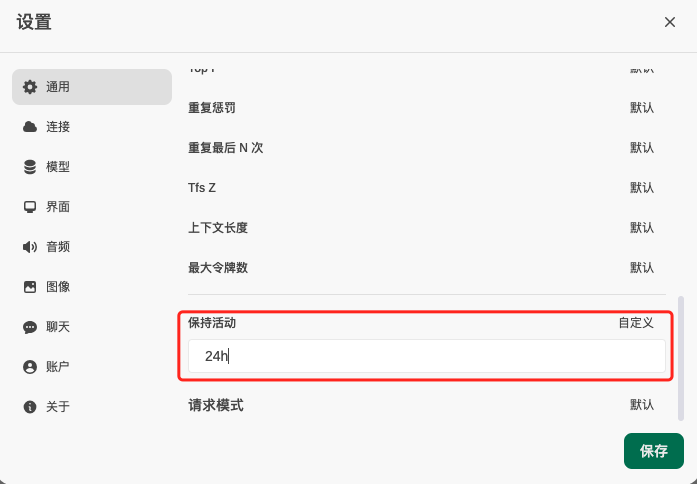697x484 pixels.
Task: Toggle 重复最后 N 次 default value
Action: (x=641, y=148)
